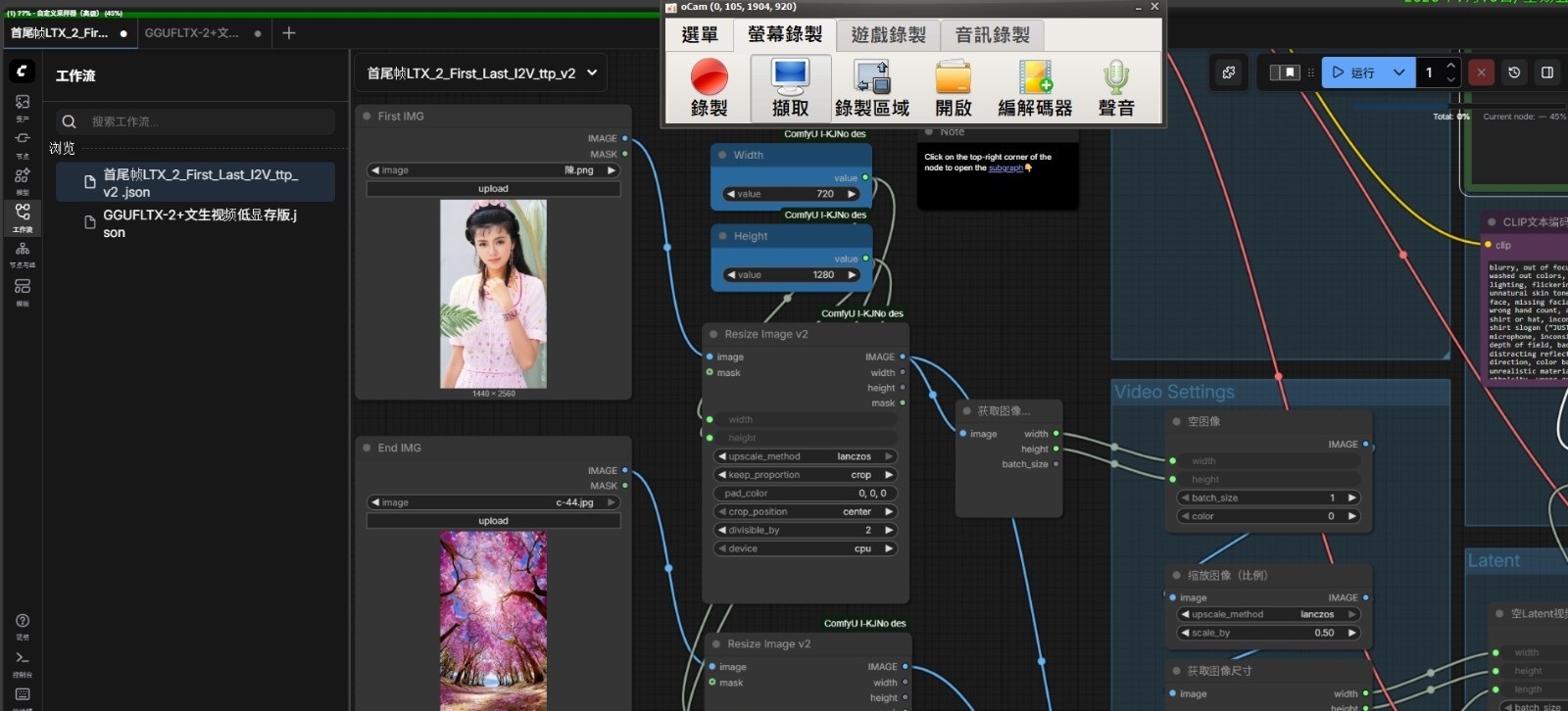The height and width of the screenshot is (711, 1568).
Task: Open the upscale_method lanczos combo in Resize Image v2
Action: (x=806, y=456)
